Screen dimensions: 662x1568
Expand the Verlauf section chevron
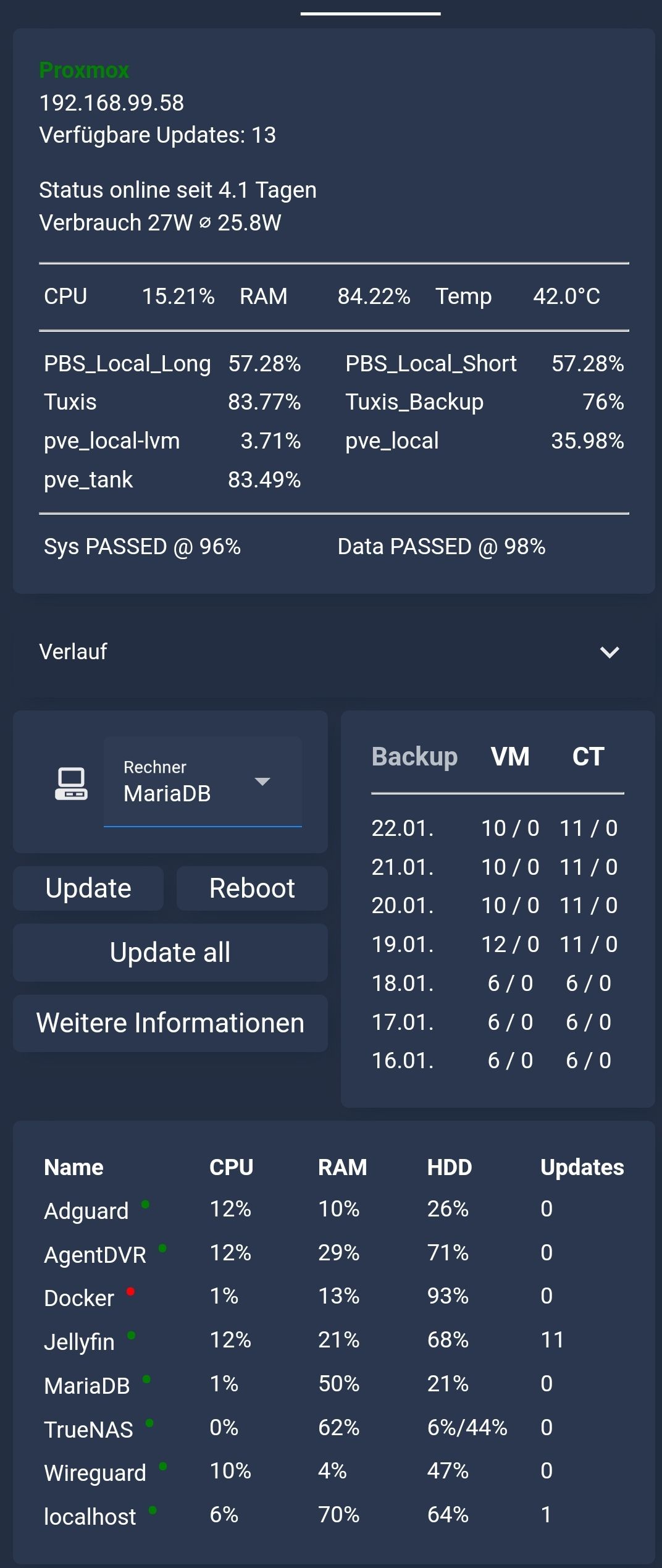tap(610, 652)
